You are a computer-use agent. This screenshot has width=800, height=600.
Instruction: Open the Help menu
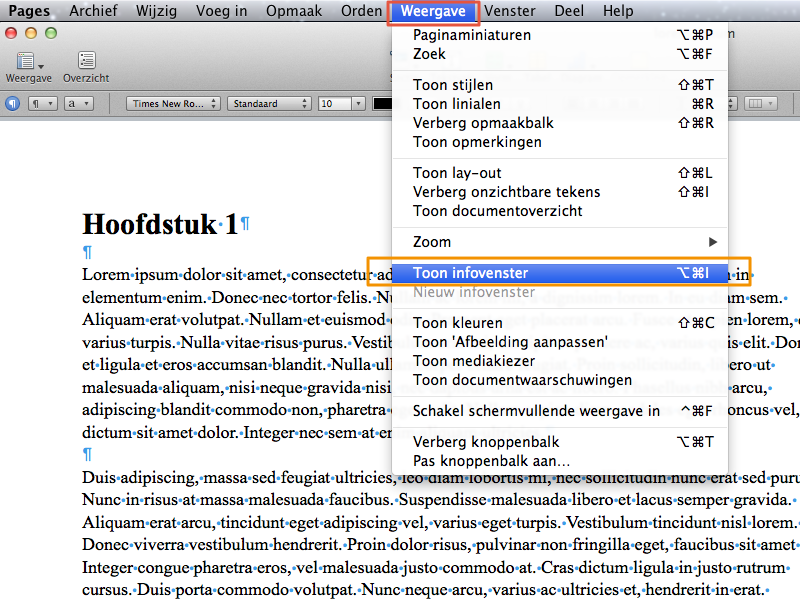click(618, 11)
